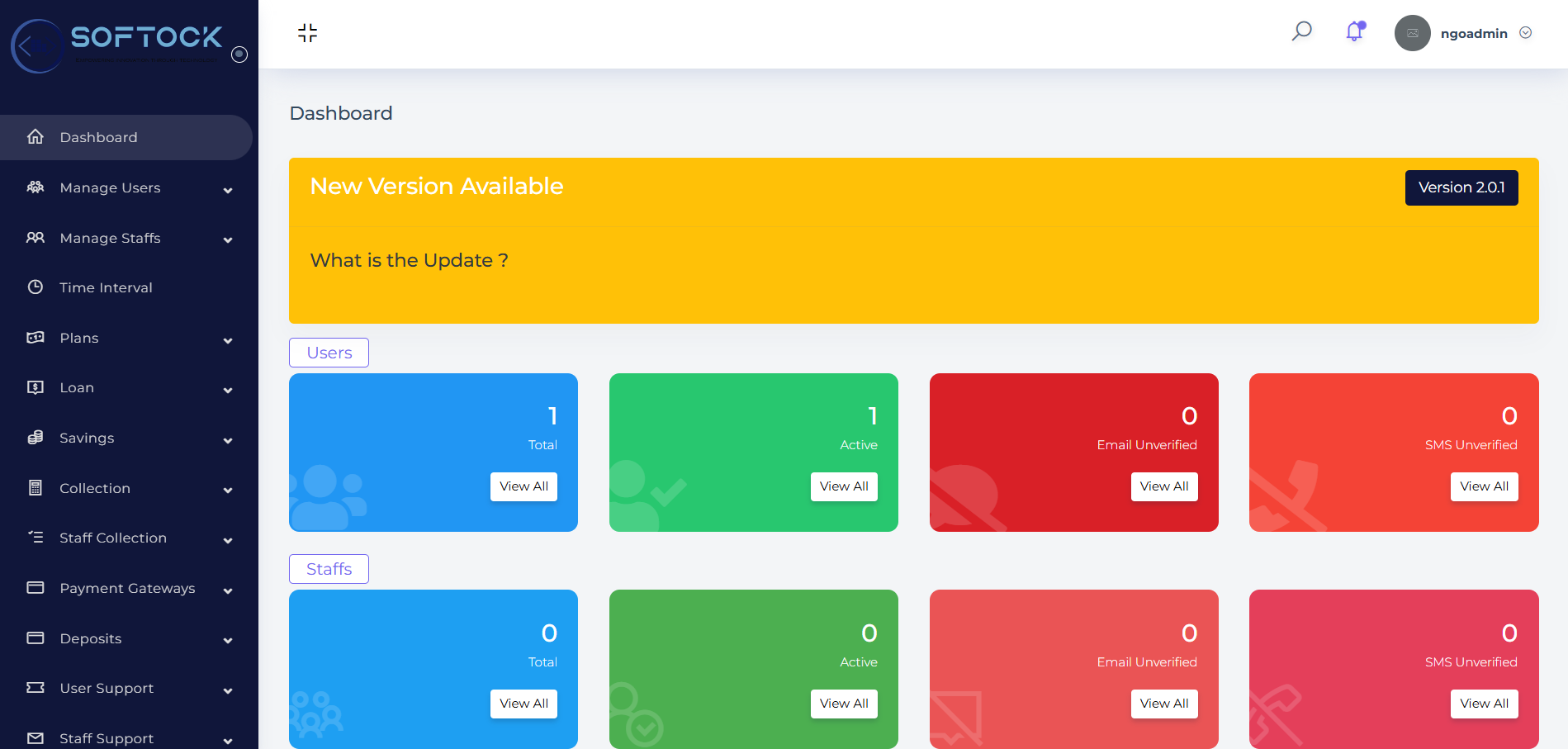Click the Staffs section label
Viewport: 1568px width, 749px height.
pos(329,569)
